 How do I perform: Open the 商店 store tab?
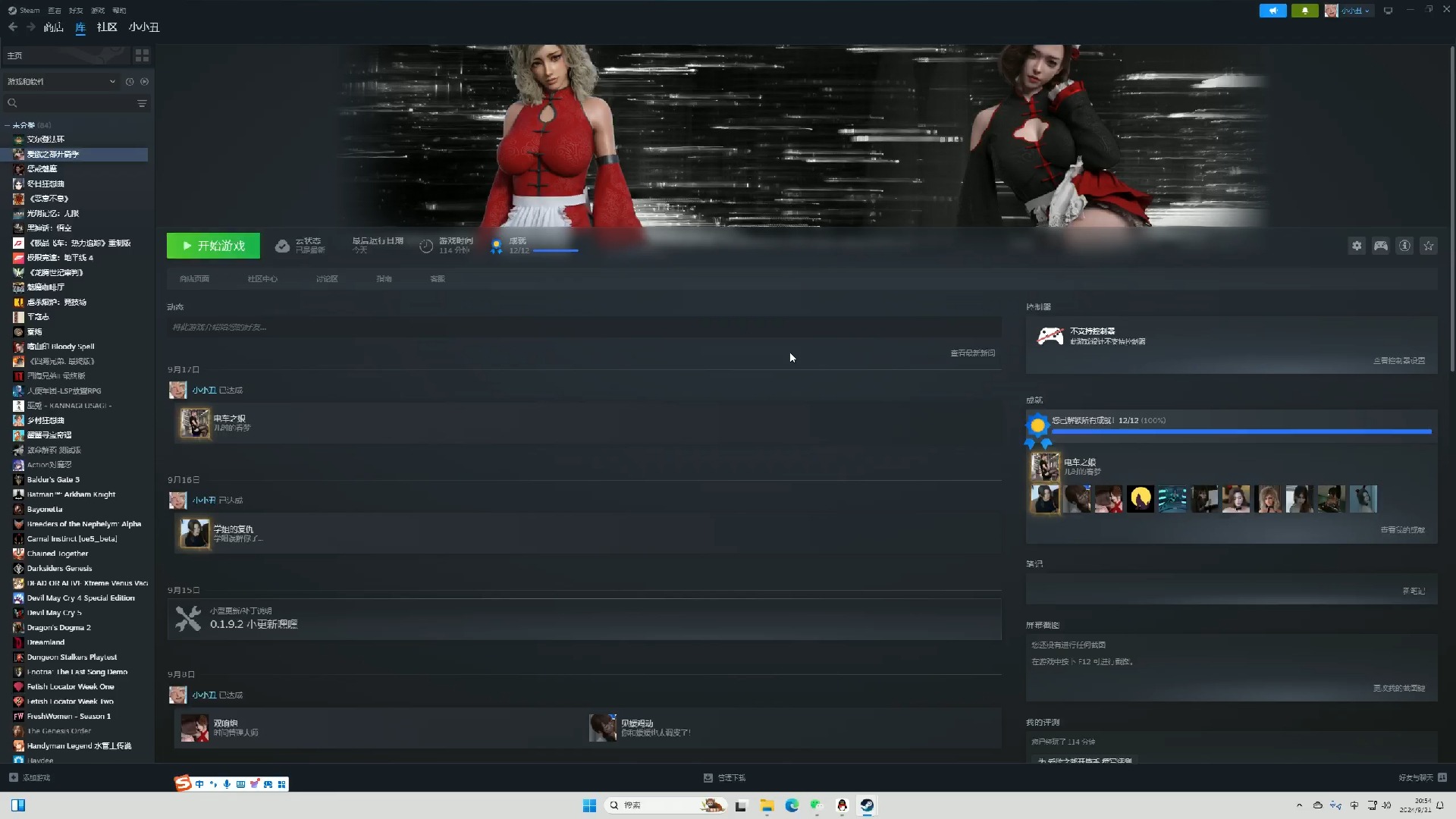pos(53,27)
